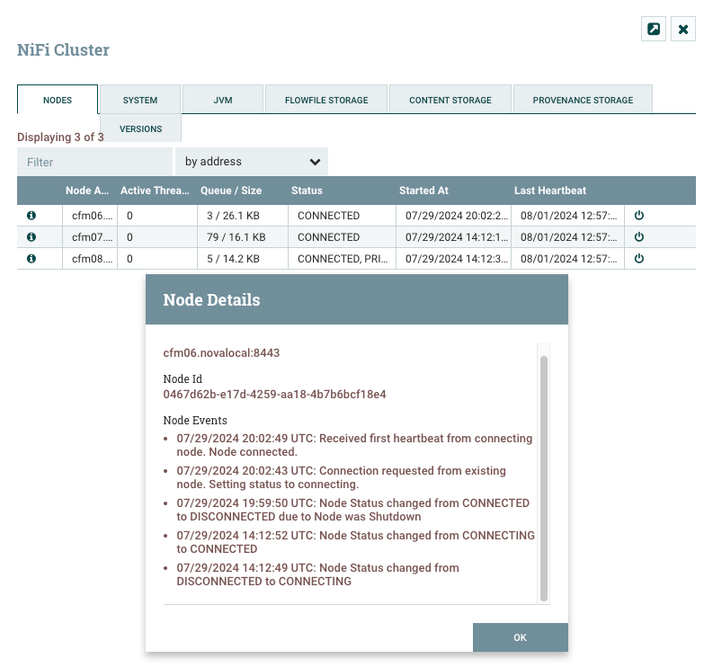
Task: Sort by Started At column header
Action: tap(424, 191)
